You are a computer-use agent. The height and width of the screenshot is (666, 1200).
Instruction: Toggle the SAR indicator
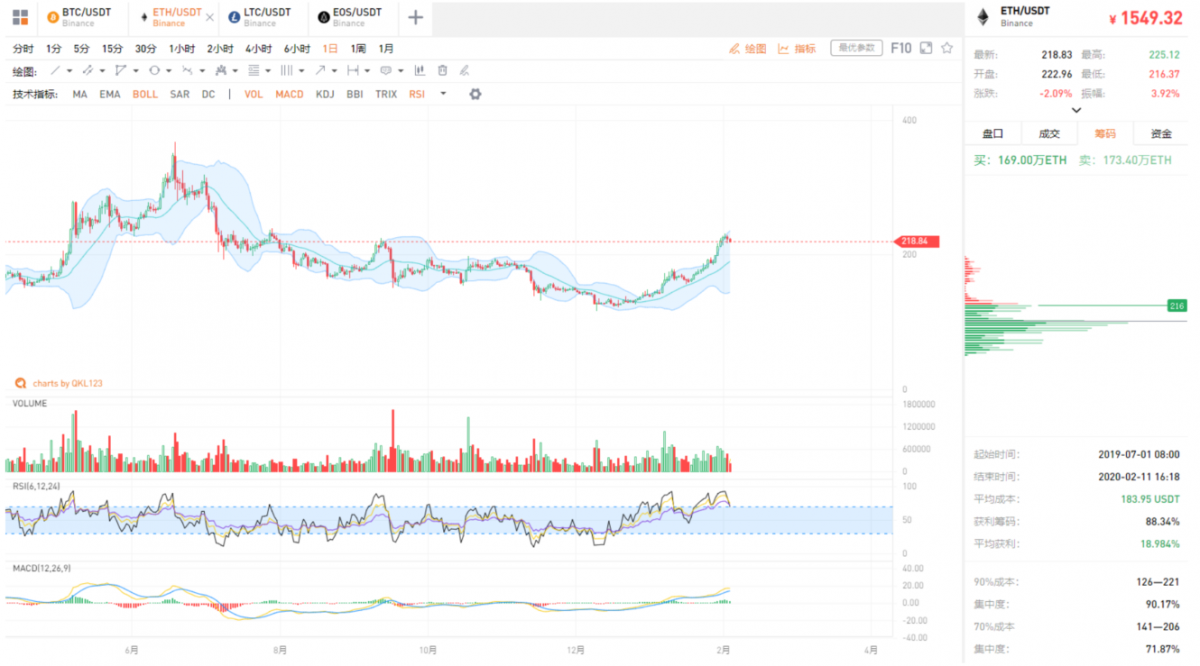180,94
